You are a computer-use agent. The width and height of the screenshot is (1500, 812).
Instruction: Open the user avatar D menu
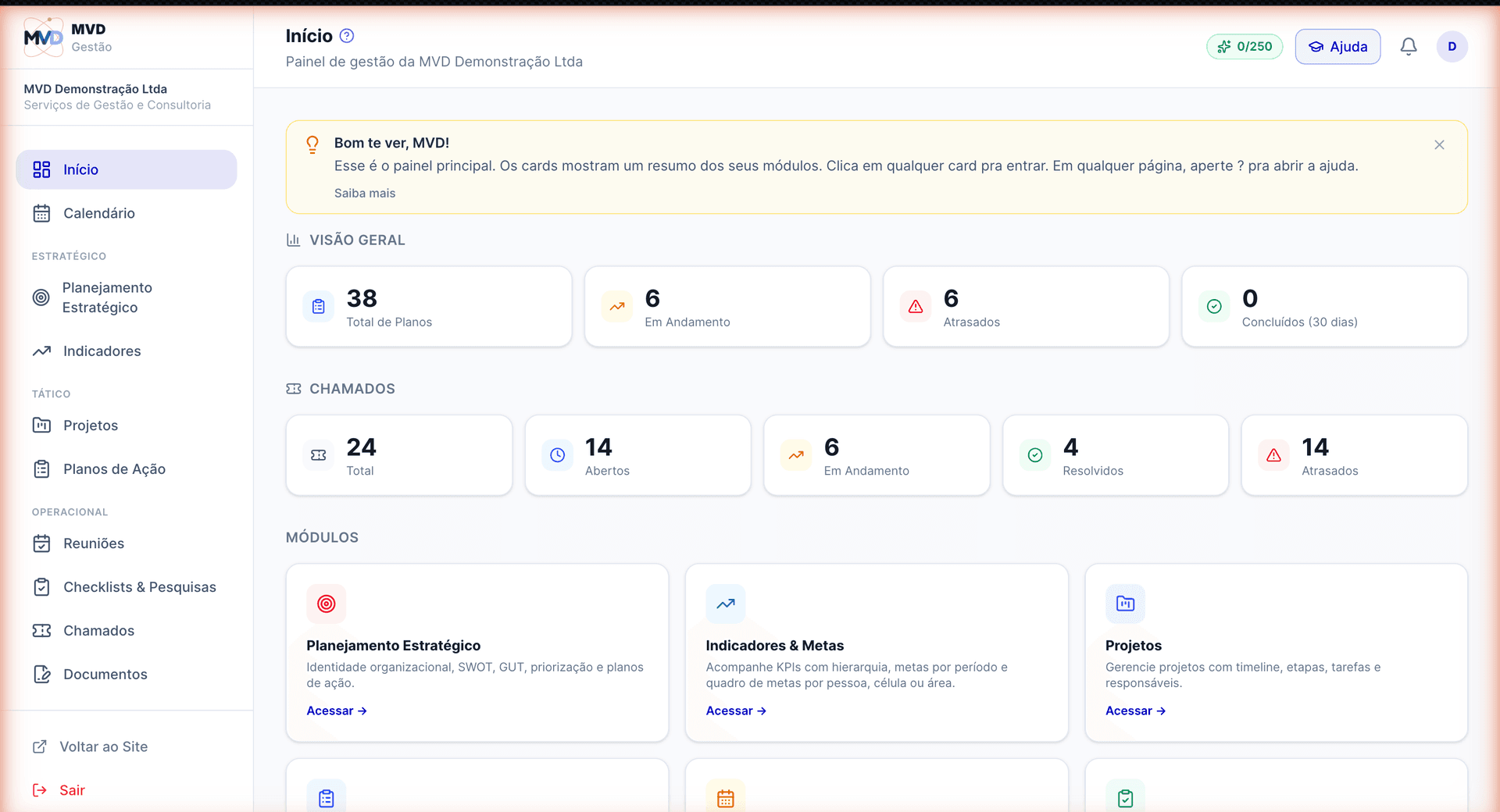point(1452,47)
